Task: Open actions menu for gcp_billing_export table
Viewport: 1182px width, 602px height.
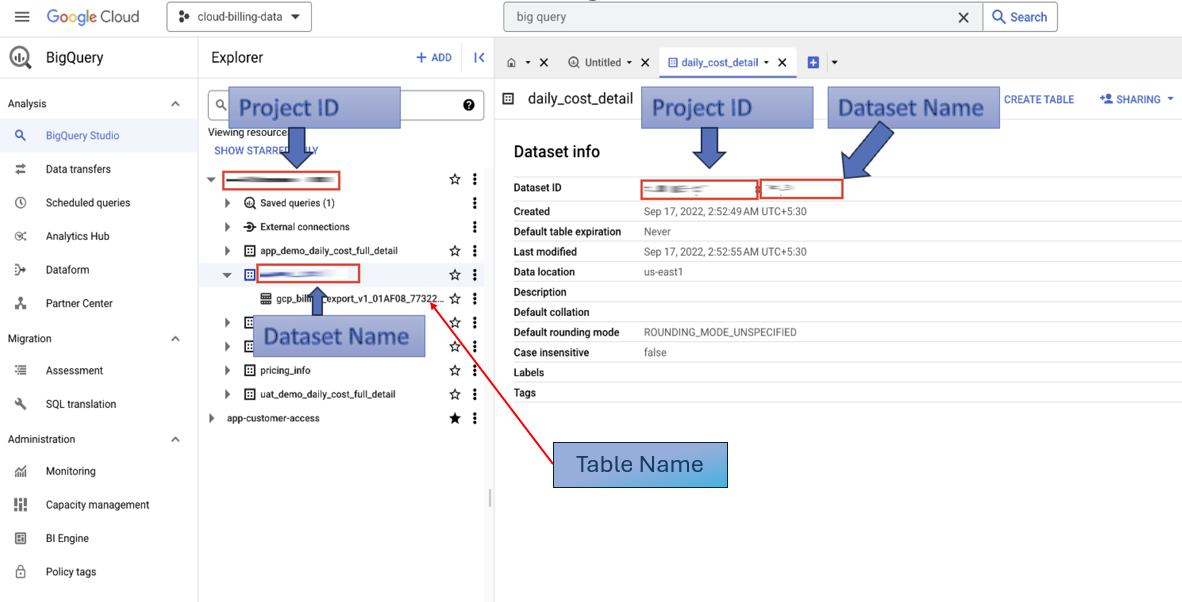Action: point(474,298)
